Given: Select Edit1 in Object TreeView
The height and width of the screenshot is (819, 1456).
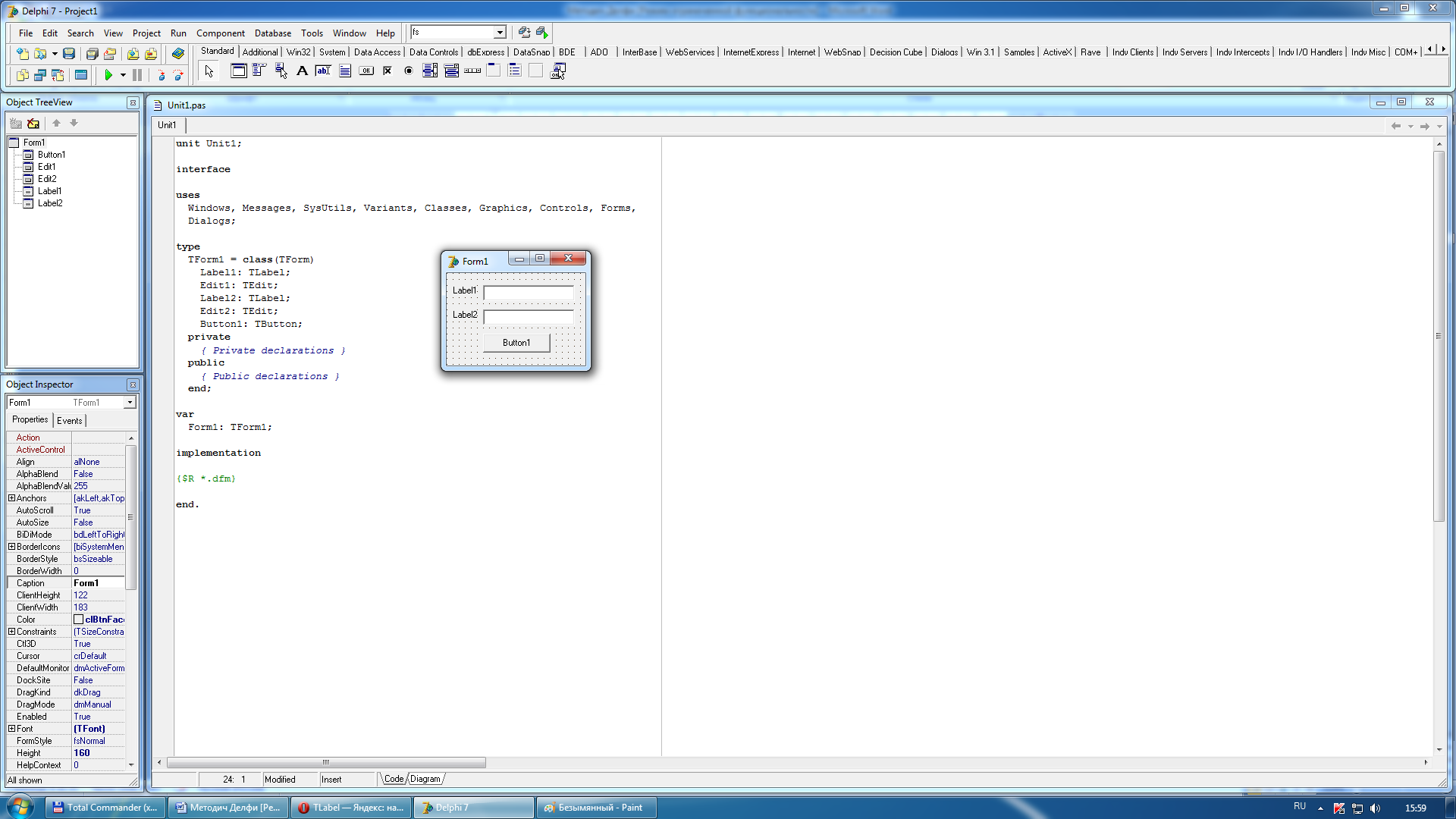Looking at the screenshot, I should [x=46, y=167].
